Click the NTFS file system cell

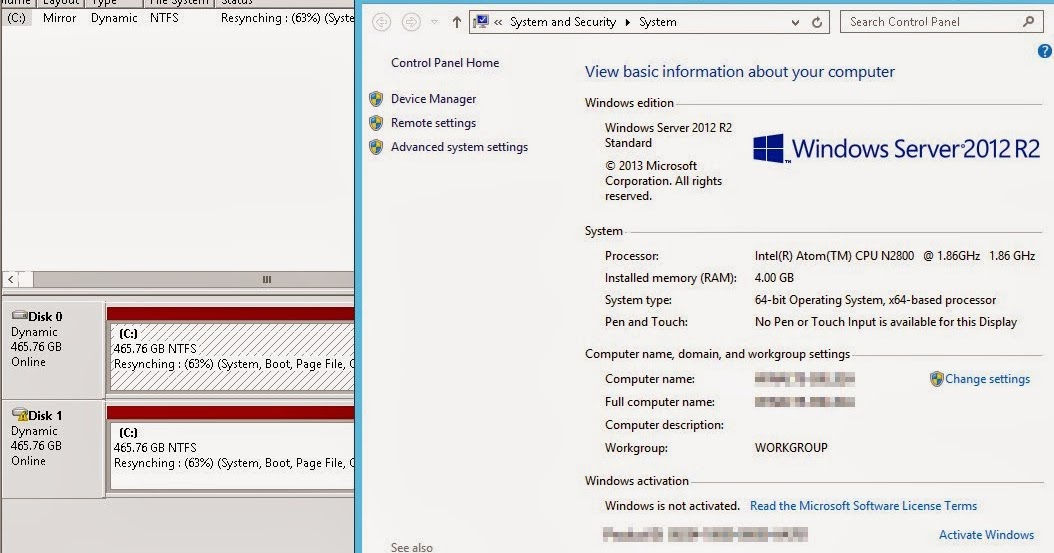coord(164,18)
